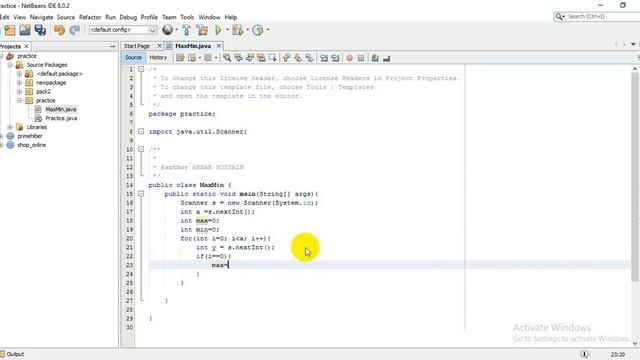The width and height of the screenshot is (640, 360).
Task: Click the Save All toolbar icon
Action: click(x=40, y=30)
